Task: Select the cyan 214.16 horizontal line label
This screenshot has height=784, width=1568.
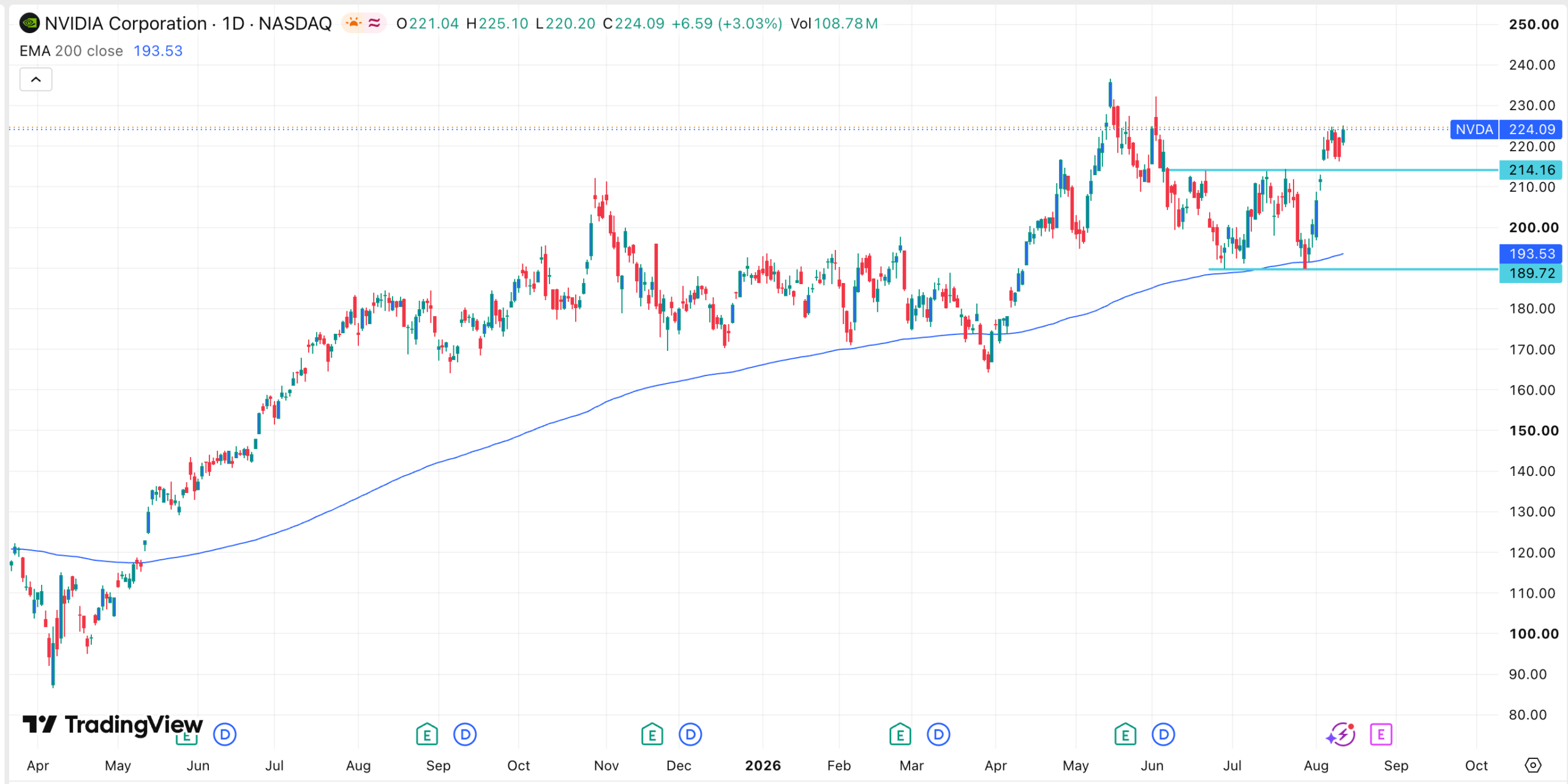Action: click(x=1531, y=170)
